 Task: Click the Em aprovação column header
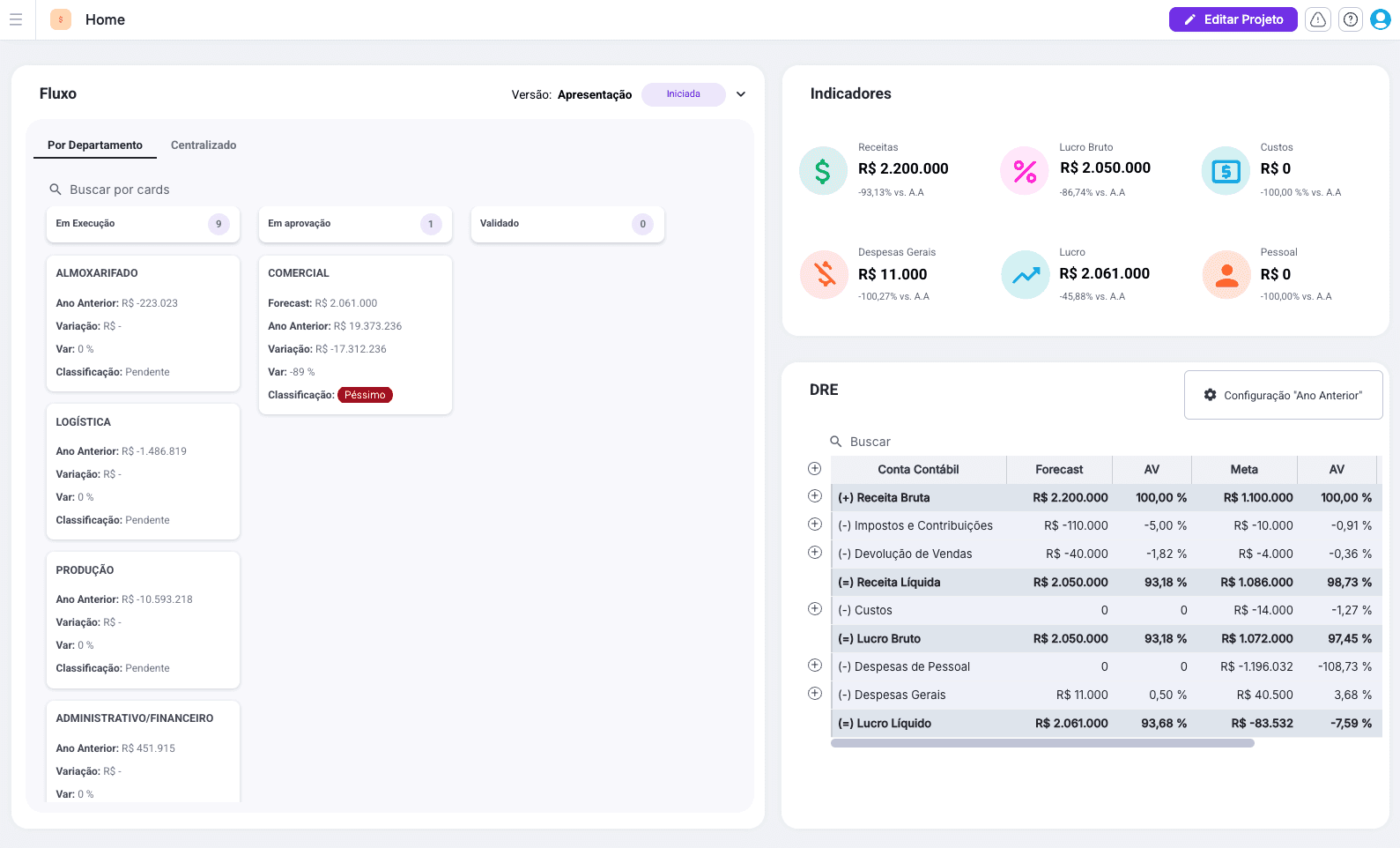pyautogui.click(x=355, y=224)
